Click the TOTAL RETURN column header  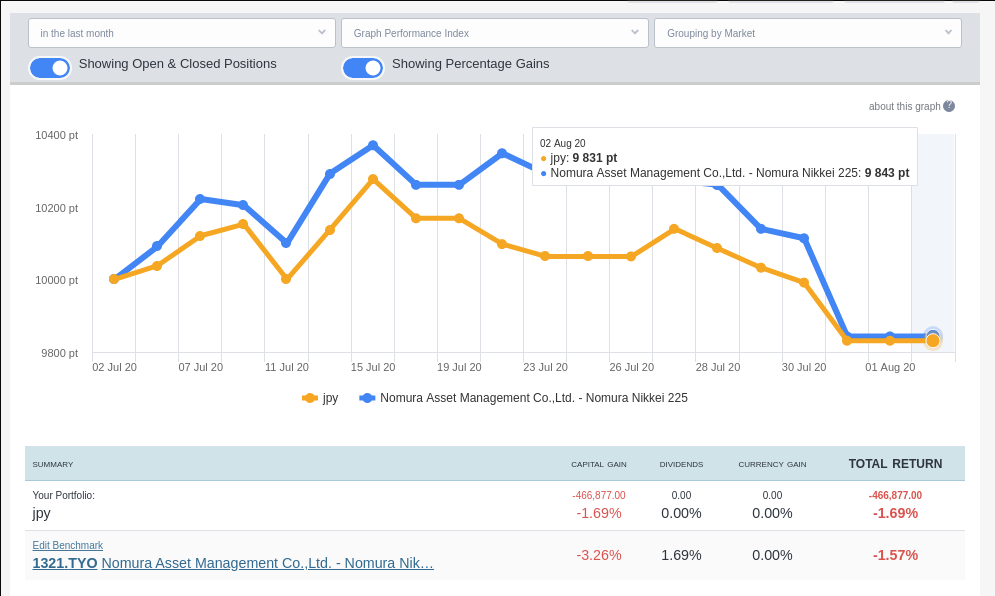click(895, 464)
